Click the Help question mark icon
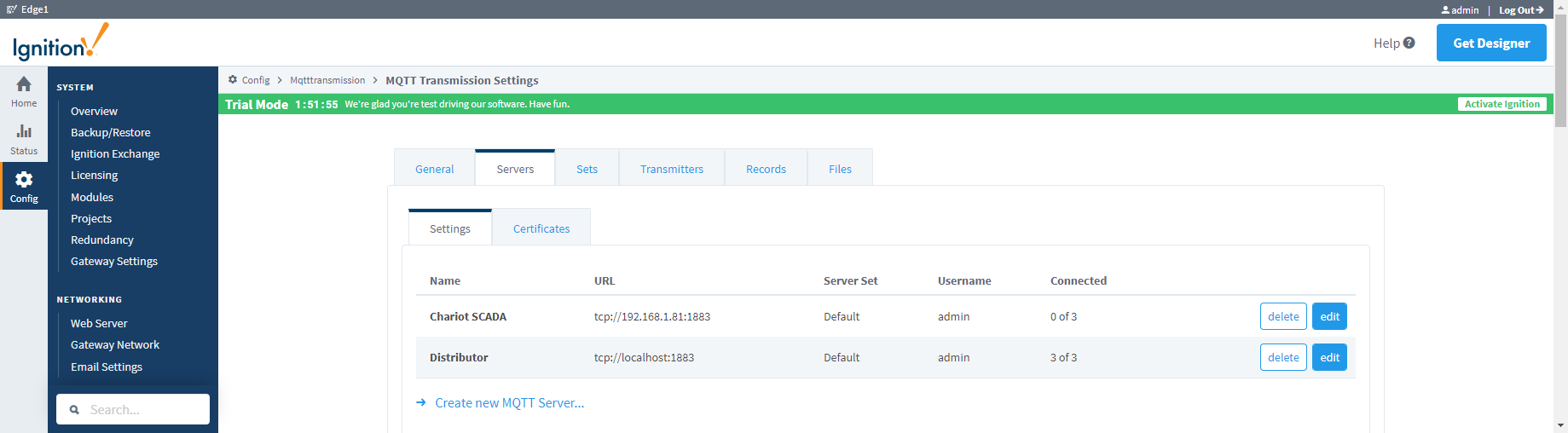Viewport: 1568px width, 433px height. pyautogui.click(x=1409, y=43)
